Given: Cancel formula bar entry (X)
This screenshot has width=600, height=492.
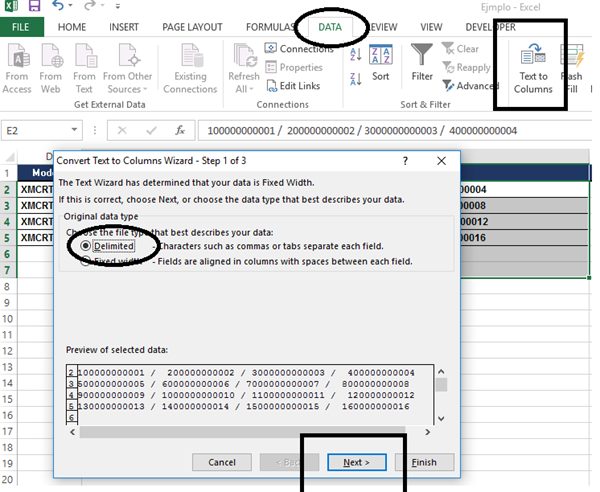Looking at the screenshot, I should [x=122, y=130].
